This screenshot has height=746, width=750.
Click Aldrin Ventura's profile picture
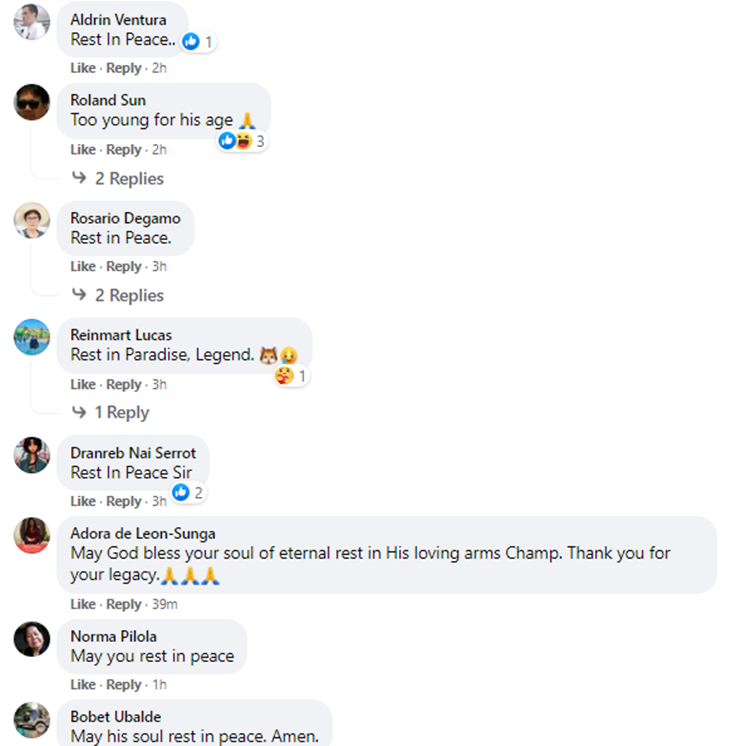(31, 22)
